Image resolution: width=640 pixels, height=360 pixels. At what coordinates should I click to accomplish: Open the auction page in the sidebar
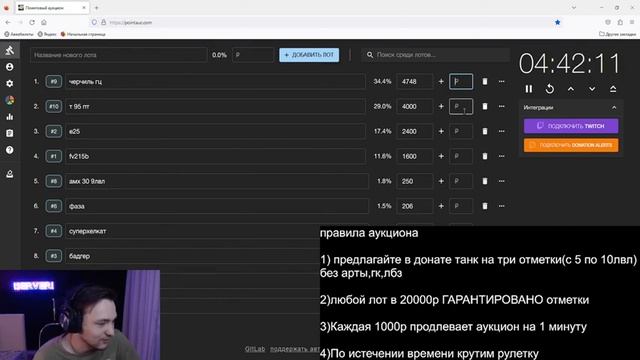coord(10,50)
